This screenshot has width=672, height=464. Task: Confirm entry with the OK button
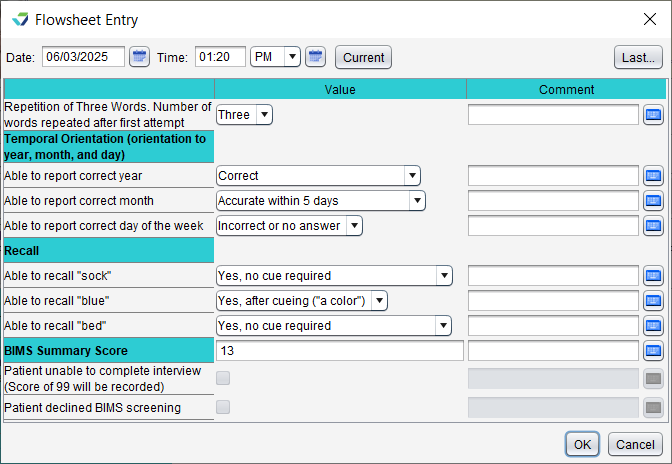[582, 444]
